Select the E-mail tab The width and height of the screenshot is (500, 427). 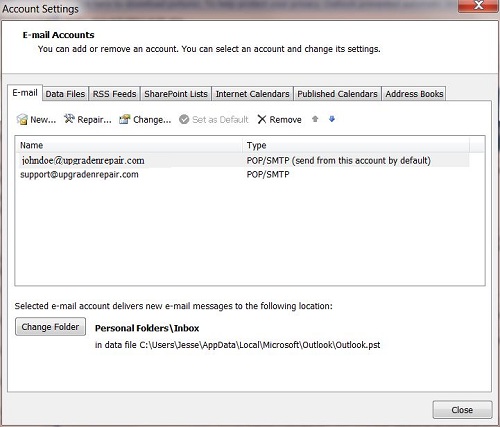(25, 93)
